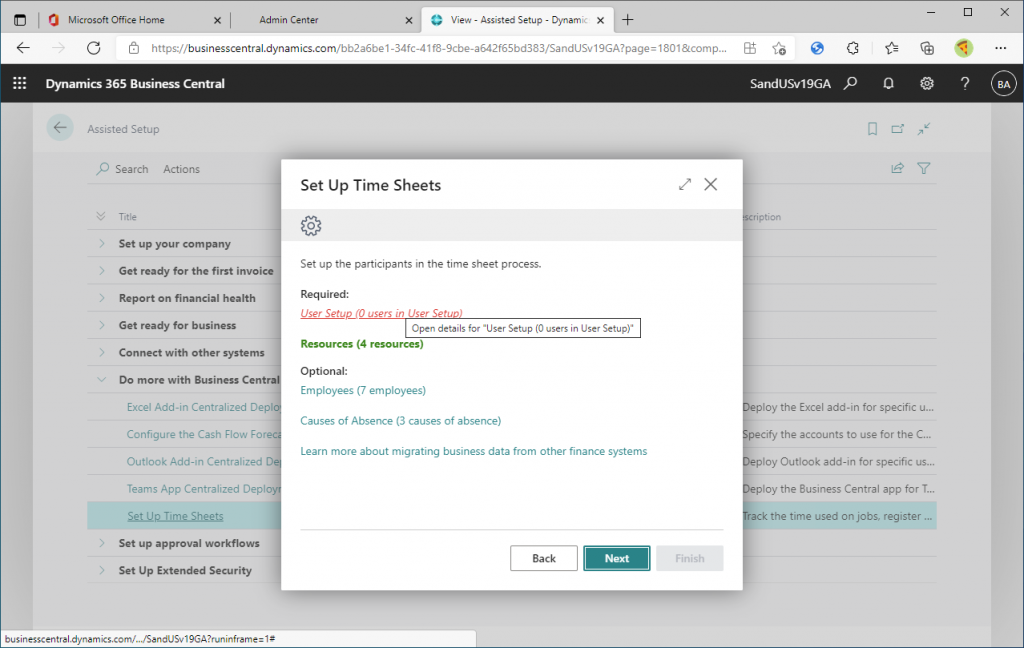1024x648 pixels.
Task: Expand the Set up your company group
Action: tap(102, 243)
